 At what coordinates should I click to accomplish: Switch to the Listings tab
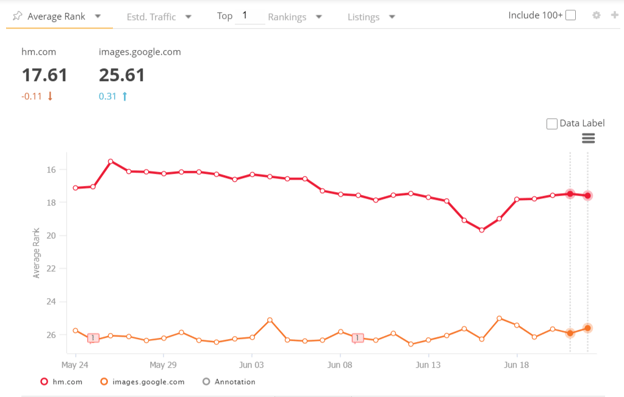coord(363,17)
